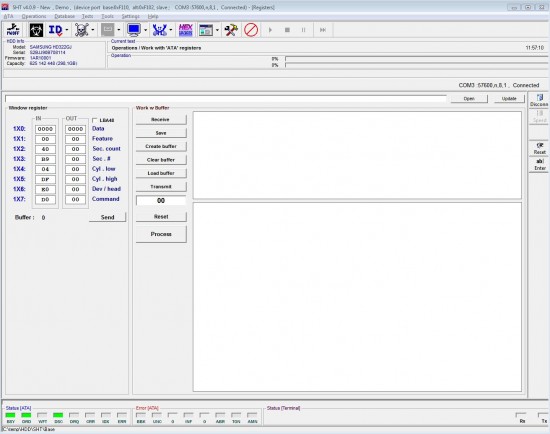This screenshot has height=434, width=550.
Task: Click the Open button near the path field
Action: [x=469, y=99]
